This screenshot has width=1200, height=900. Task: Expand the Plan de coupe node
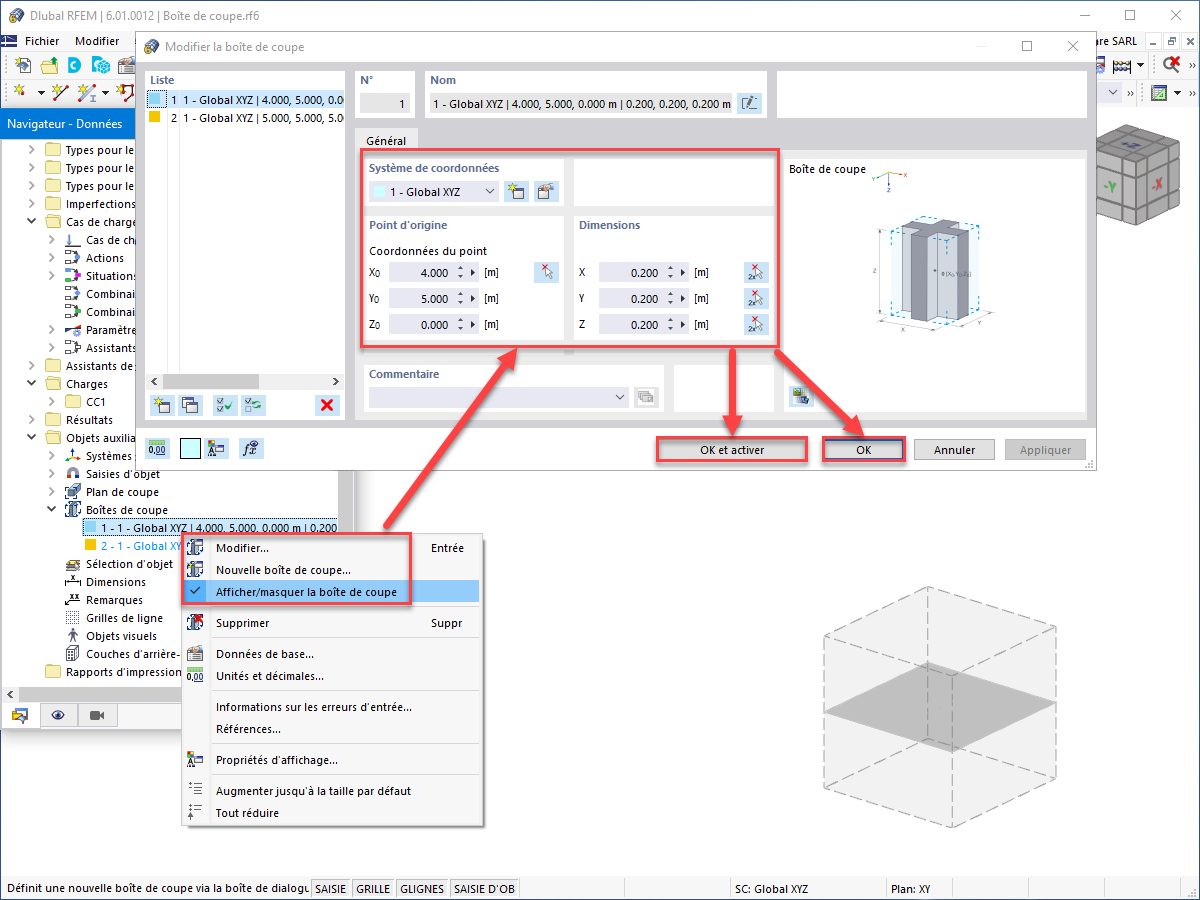pos(52,492)
